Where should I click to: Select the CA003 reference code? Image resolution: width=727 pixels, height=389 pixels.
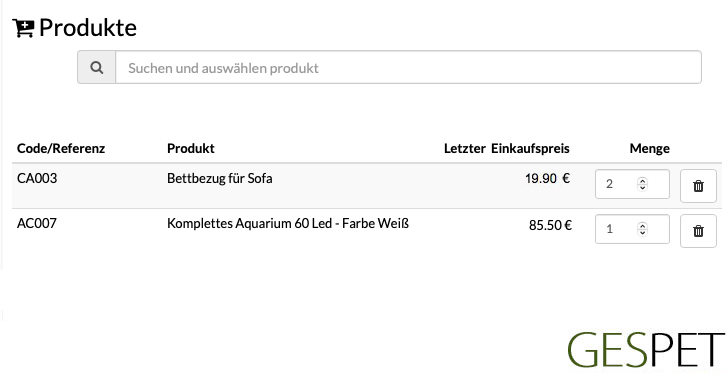37,179
